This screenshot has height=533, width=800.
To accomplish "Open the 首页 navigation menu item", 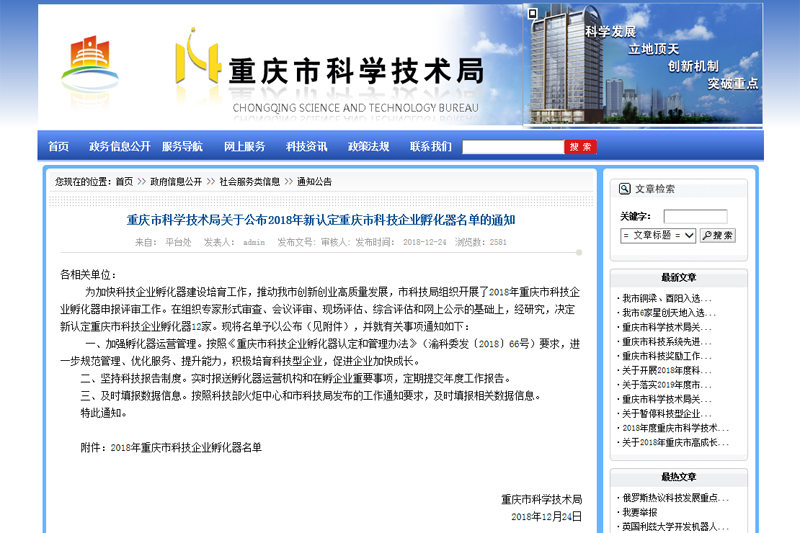I will [59, 147].
